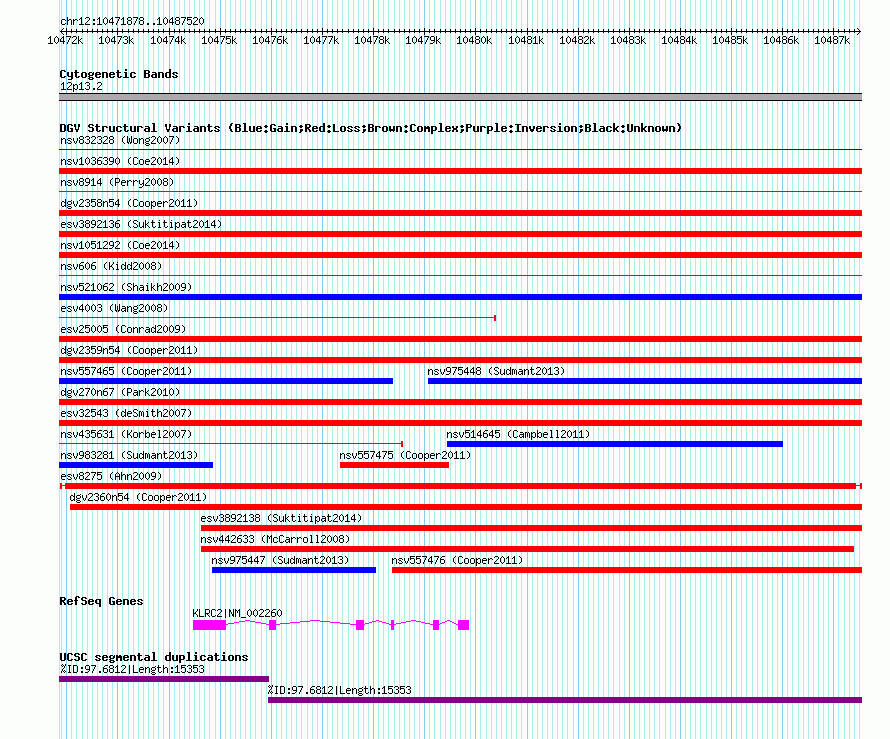890x739 pixels.
Task: Click the 10480k ruler tick label
Action: click(x=474, y=40)
